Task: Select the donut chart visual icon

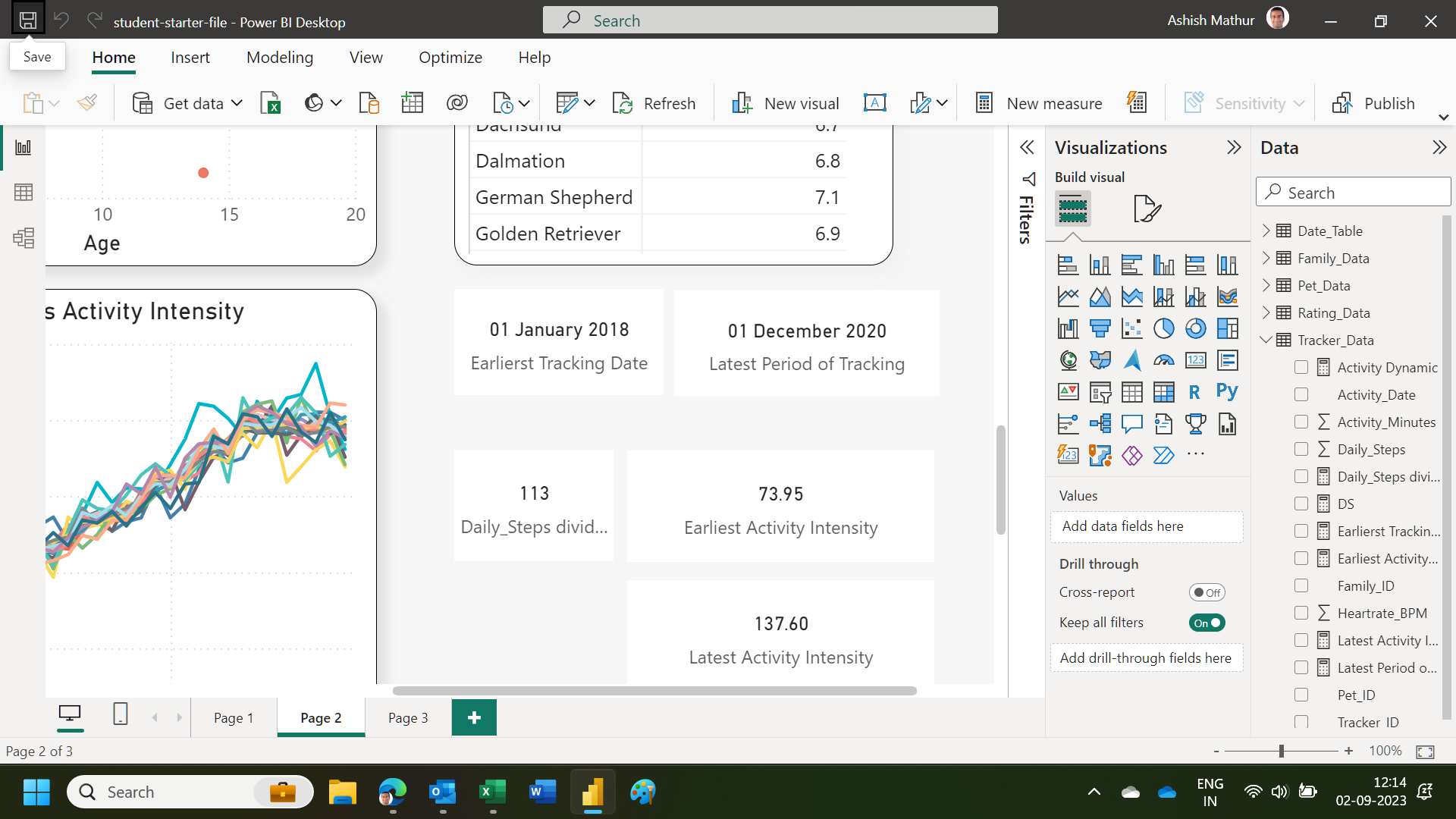Action: tap(1195, 328)
